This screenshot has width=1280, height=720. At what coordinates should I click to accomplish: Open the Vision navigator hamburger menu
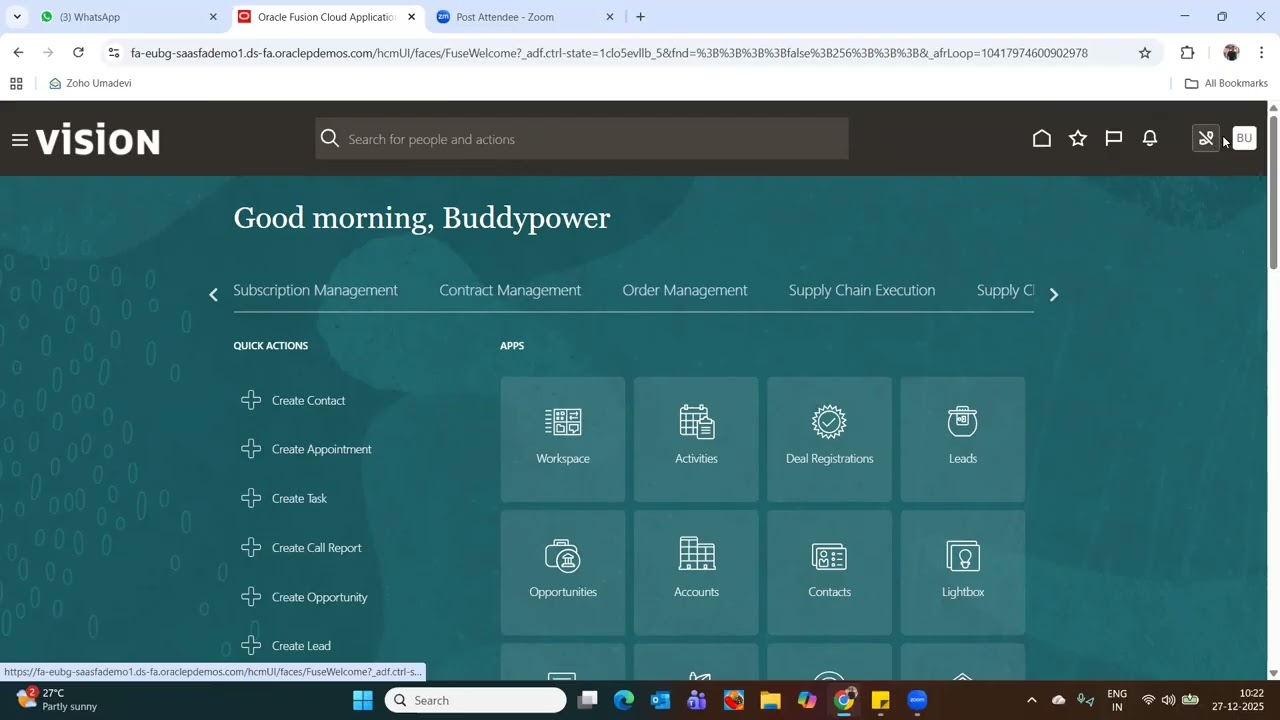[x=20, y=140]
